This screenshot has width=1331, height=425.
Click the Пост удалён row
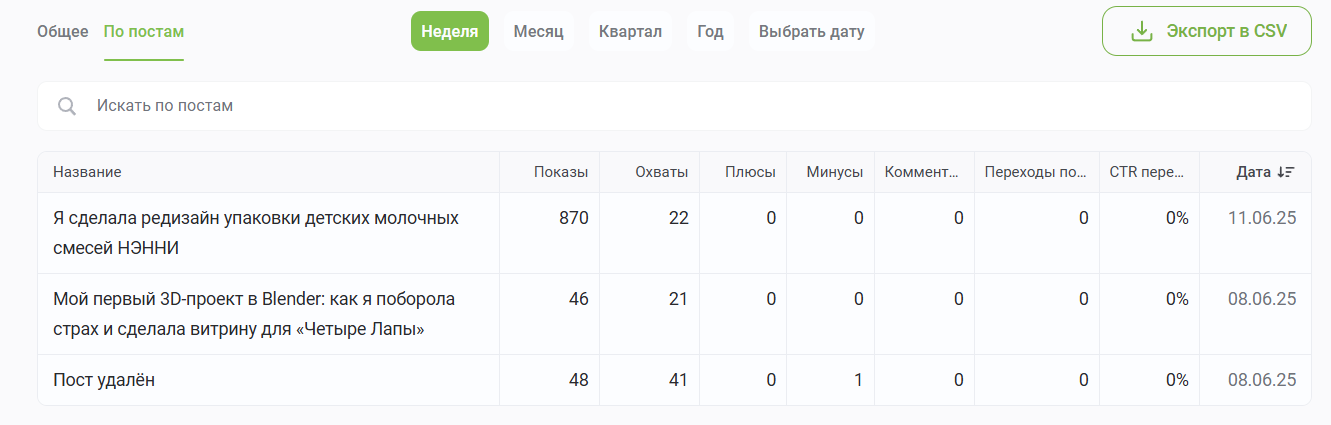104,380
